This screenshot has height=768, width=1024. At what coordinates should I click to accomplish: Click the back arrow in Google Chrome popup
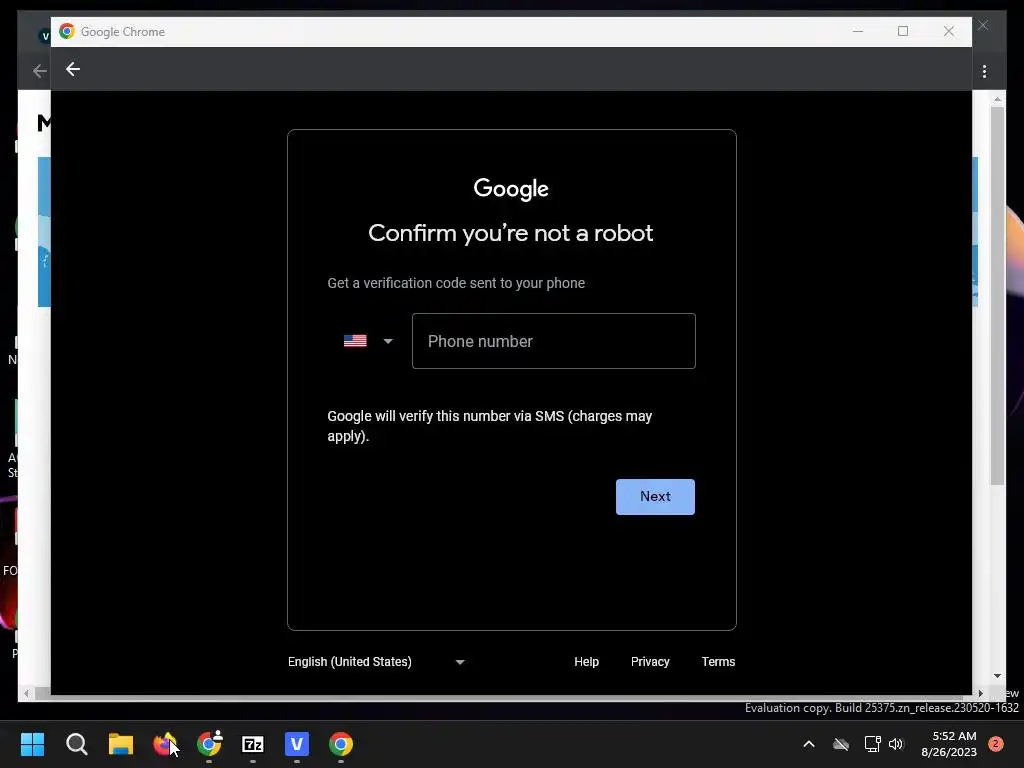pyautogui.click(x=72, y=69)
